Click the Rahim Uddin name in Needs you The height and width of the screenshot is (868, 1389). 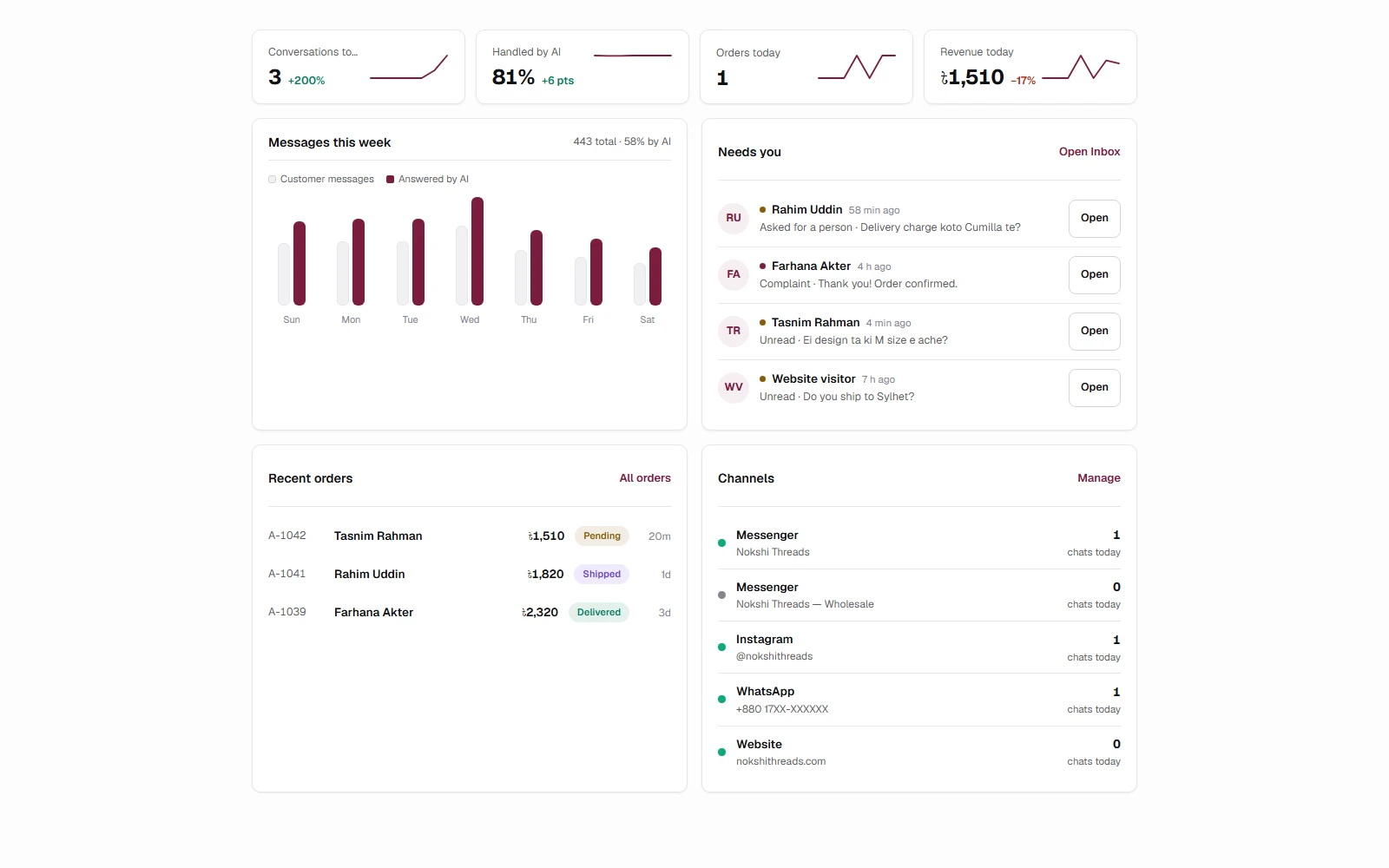[x=806, y=210]
